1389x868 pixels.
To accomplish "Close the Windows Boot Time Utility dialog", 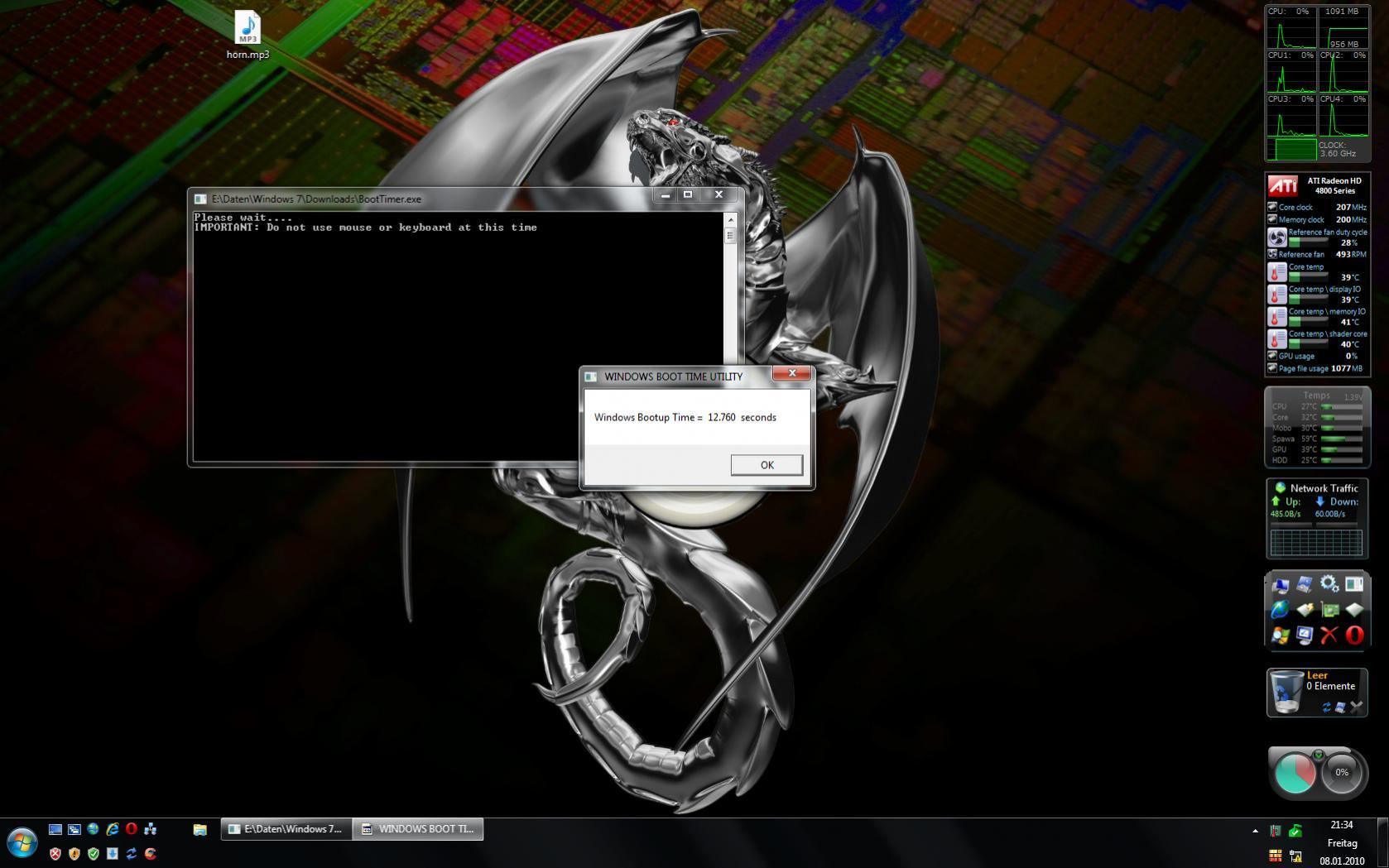I will (x=792, y=374).
